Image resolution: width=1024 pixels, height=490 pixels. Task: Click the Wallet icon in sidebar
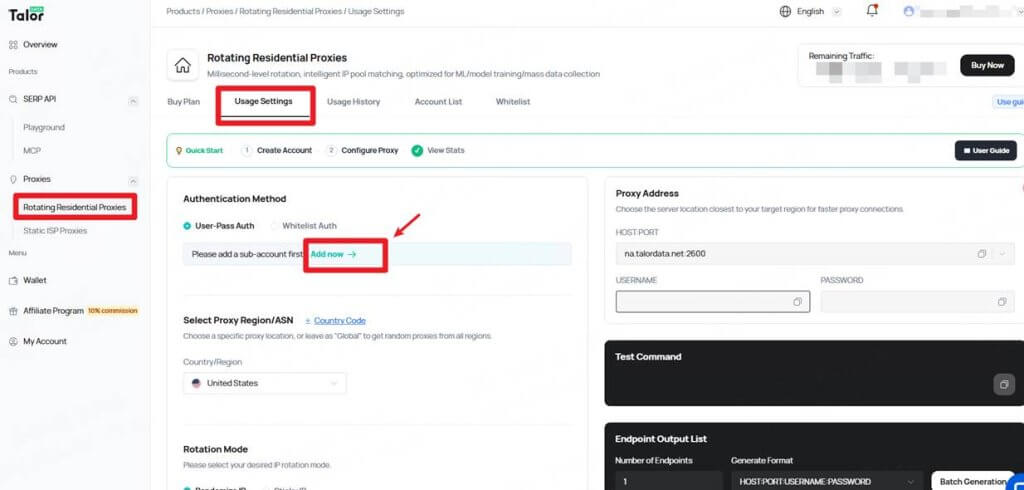[13, 280]
